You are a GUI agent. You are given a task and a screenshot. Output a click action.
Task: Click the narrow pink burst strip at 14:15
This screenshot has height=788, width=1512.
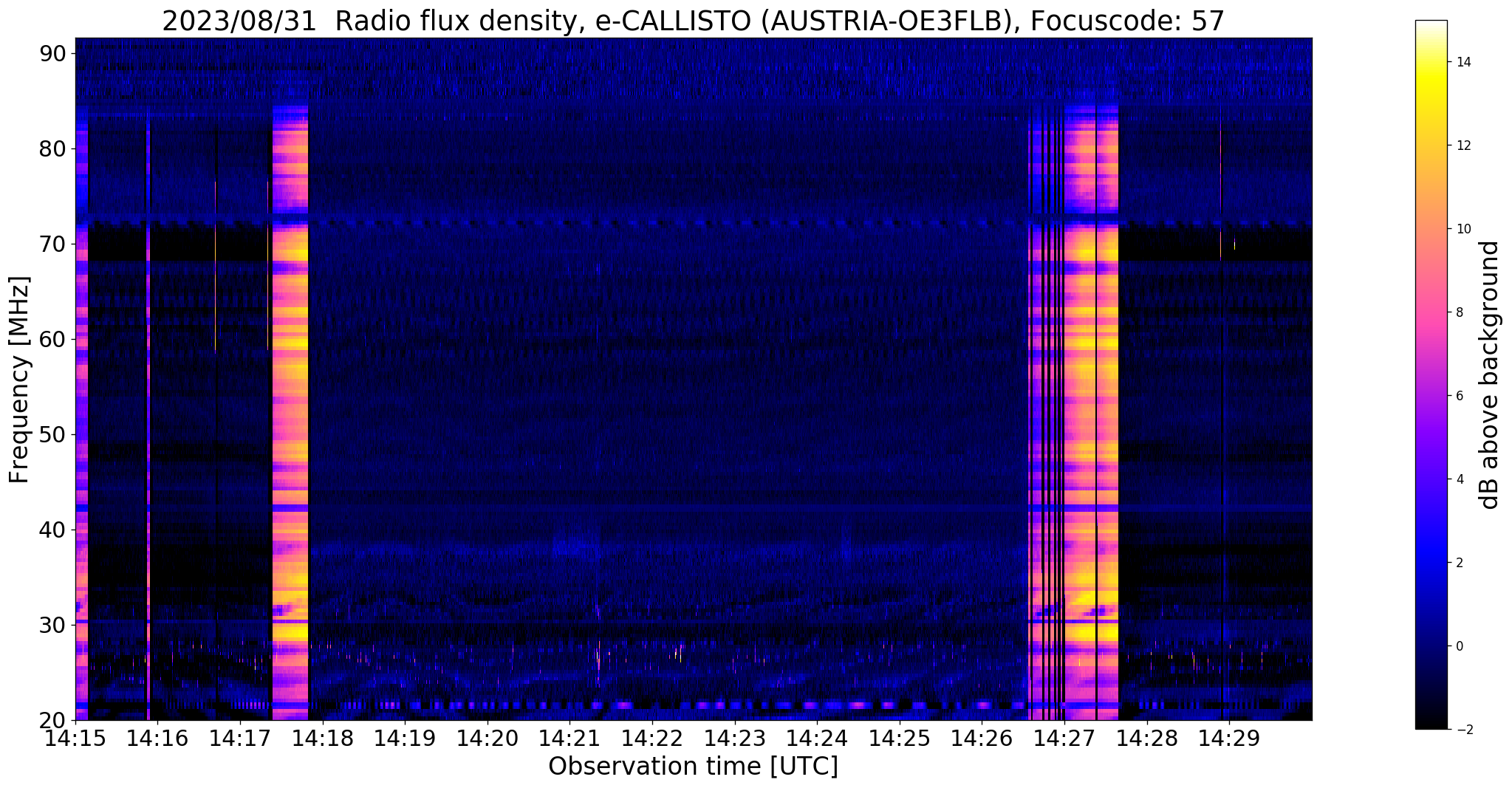click(x=81, y=413)
